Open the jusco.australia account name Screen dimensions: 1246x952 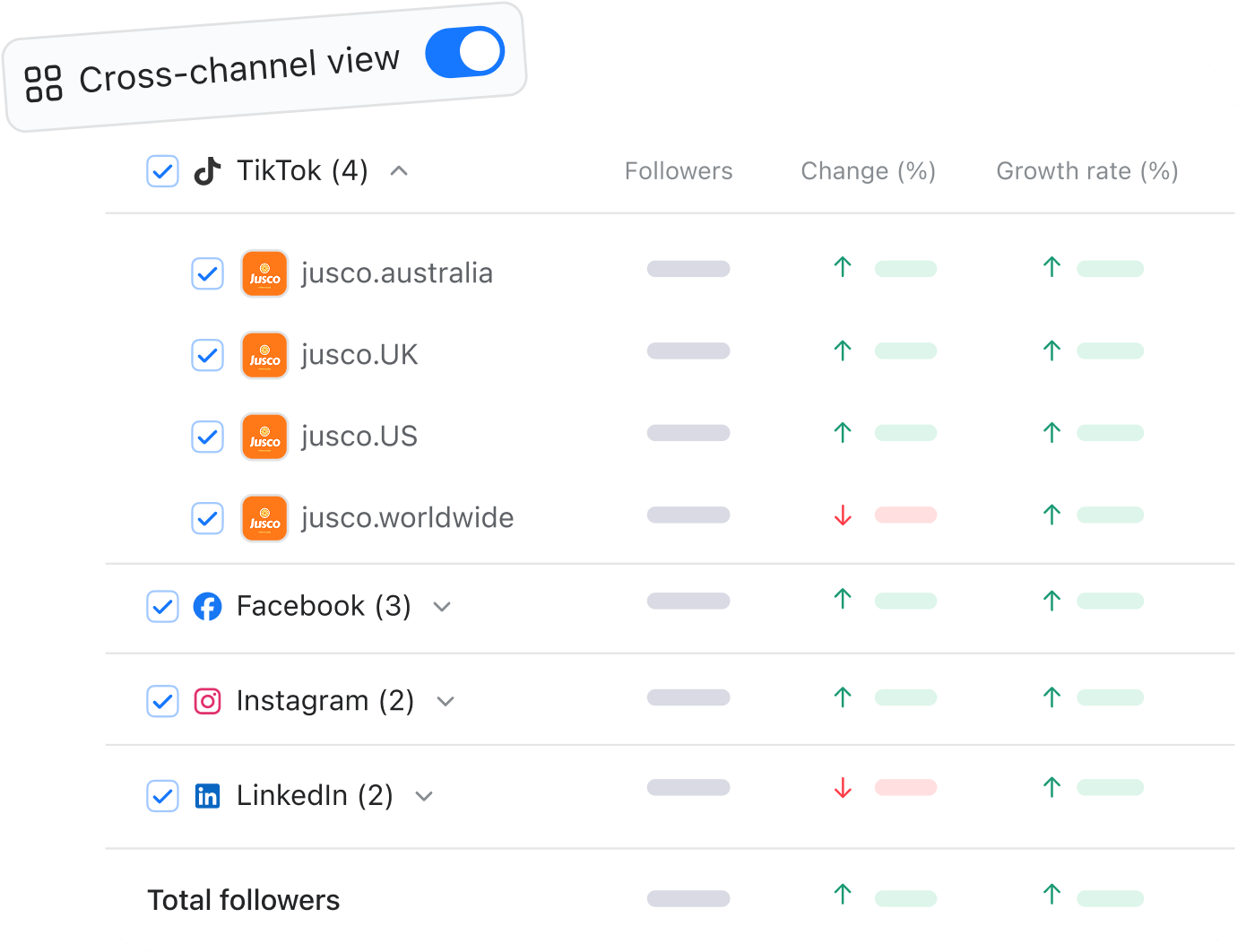397,273
